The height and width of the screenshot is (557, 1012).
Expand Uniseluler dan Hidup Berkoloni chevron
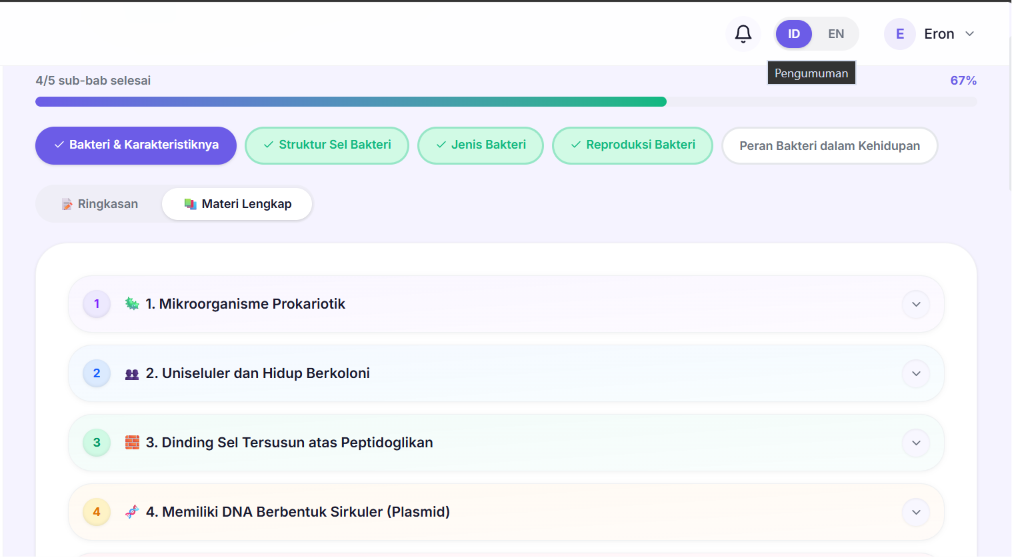tap(916, 373)
